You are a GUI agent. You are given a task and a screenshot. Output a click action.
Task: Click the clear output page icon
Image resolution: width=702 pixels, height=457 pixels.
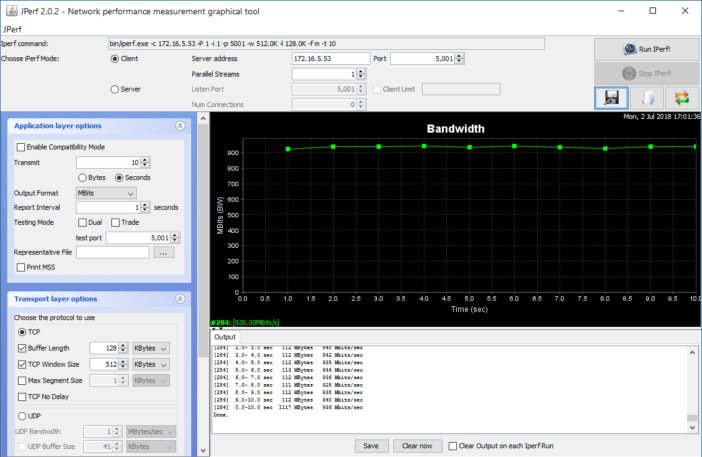(647, 98)
